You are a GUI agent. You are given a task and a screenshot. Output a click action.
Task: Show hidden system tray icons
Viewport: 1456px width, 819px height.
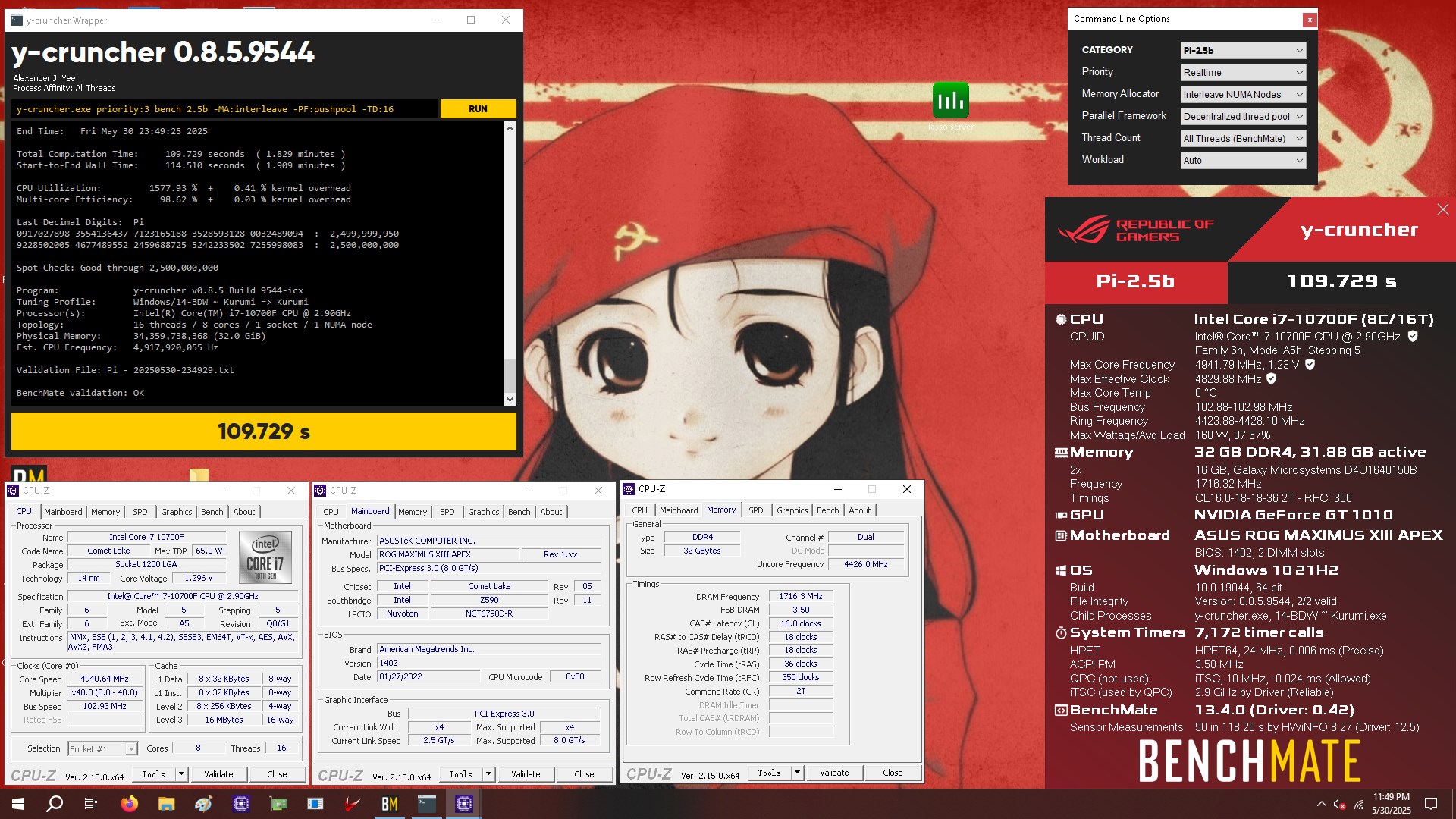tap(1321, 804)
